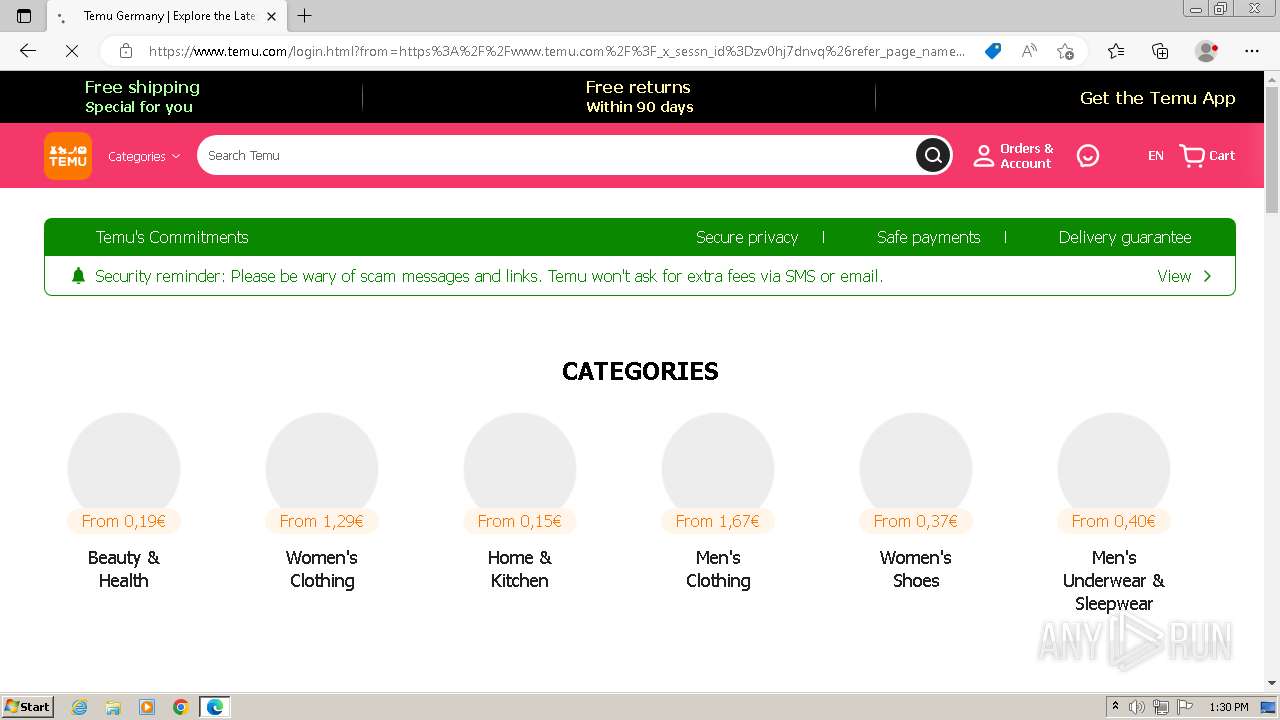
Task: Open the media player taskbar icon
Action: tap(147, 707)
